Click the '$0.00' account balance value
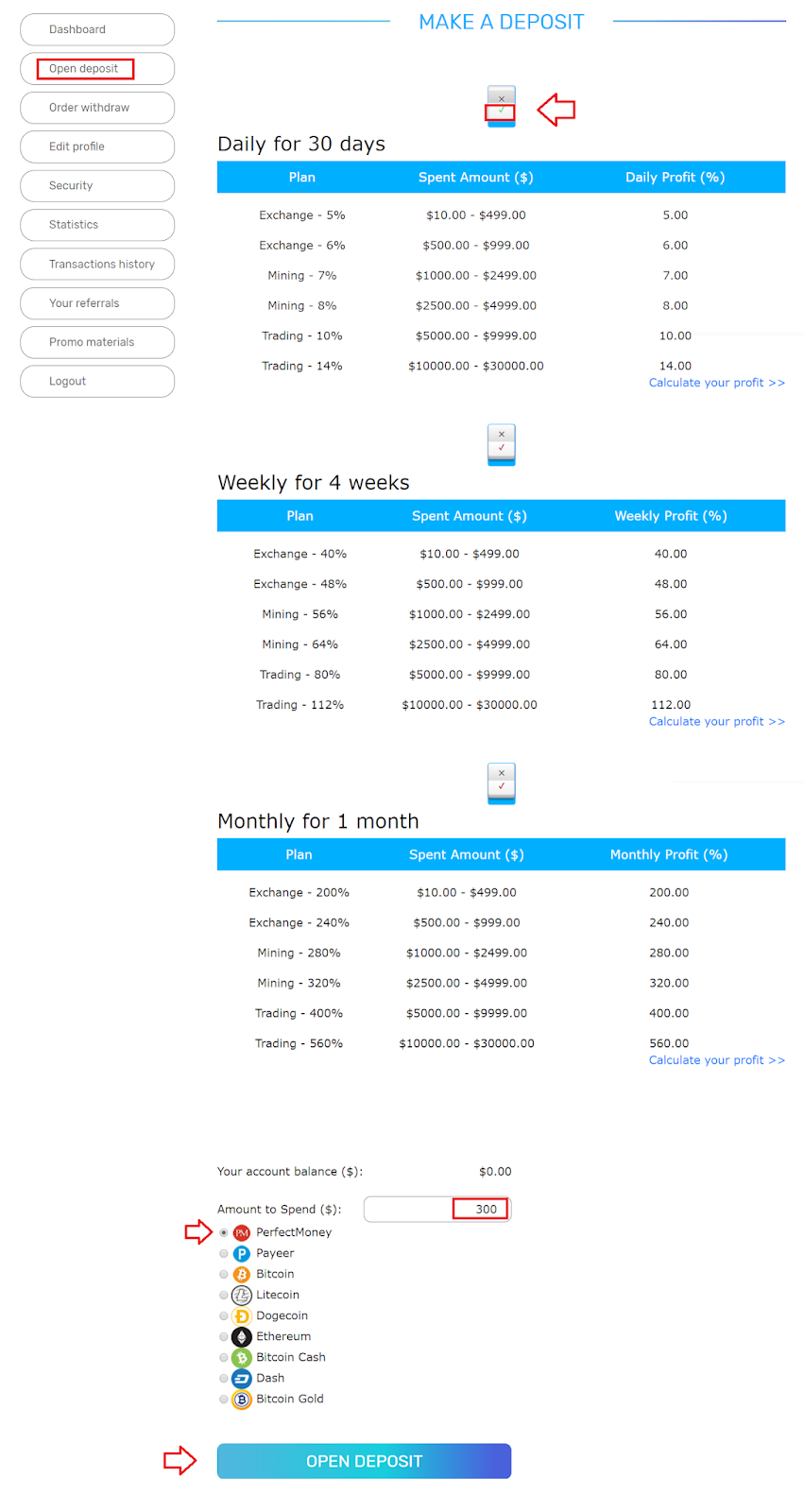This screenshot has height=1512, width=804. point(495,1172)
